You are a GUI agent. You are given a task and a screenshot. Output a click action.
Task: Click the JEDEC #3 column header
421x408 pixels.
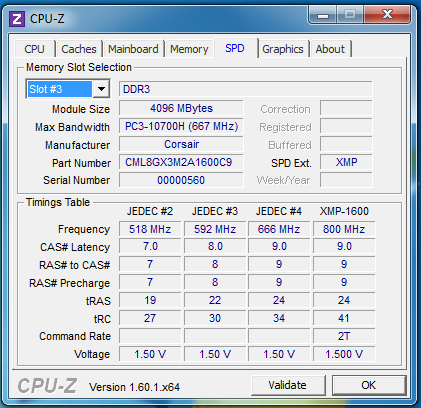(x=215, y=211)
